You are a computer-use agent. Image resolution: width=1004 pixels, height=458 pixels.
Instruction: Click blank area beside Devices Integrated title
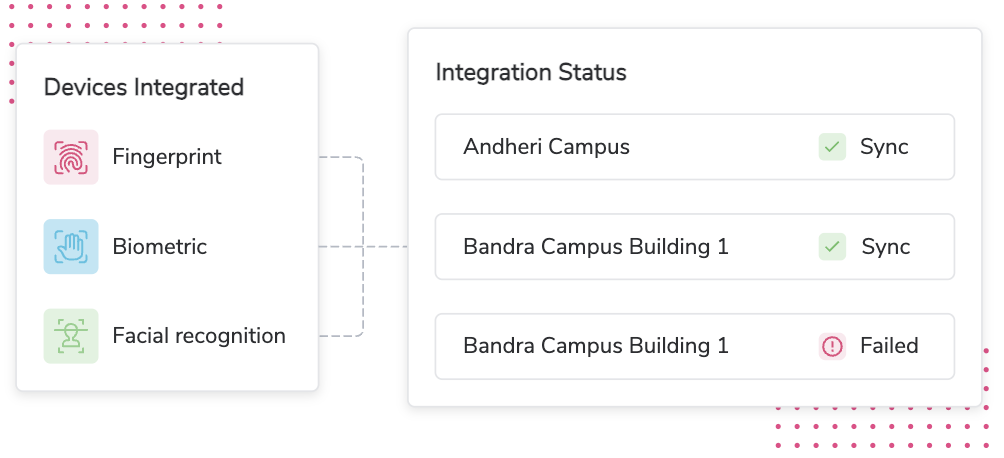click(280, 87)
